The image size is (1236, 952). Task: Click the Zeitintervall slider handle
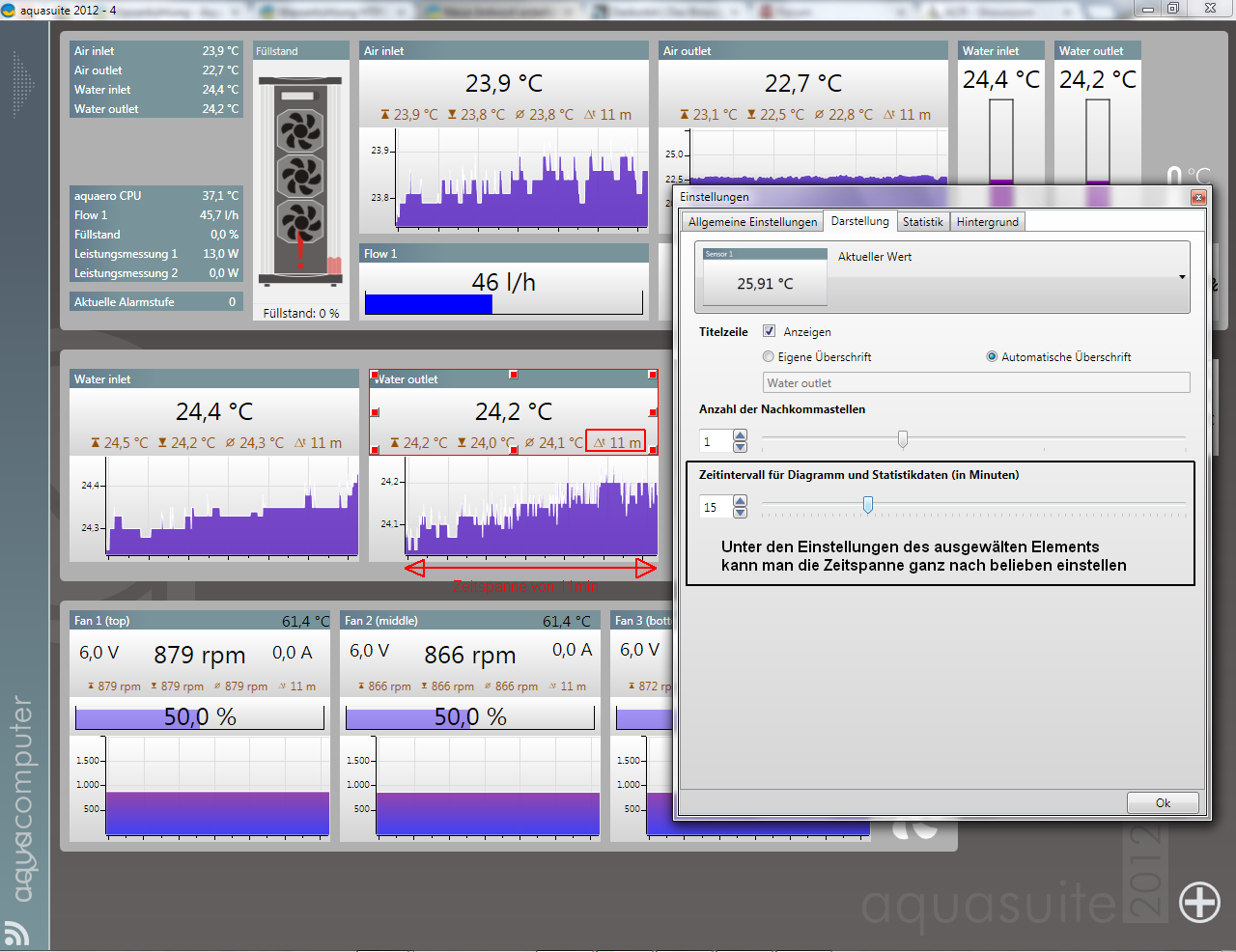pos(868,504)
